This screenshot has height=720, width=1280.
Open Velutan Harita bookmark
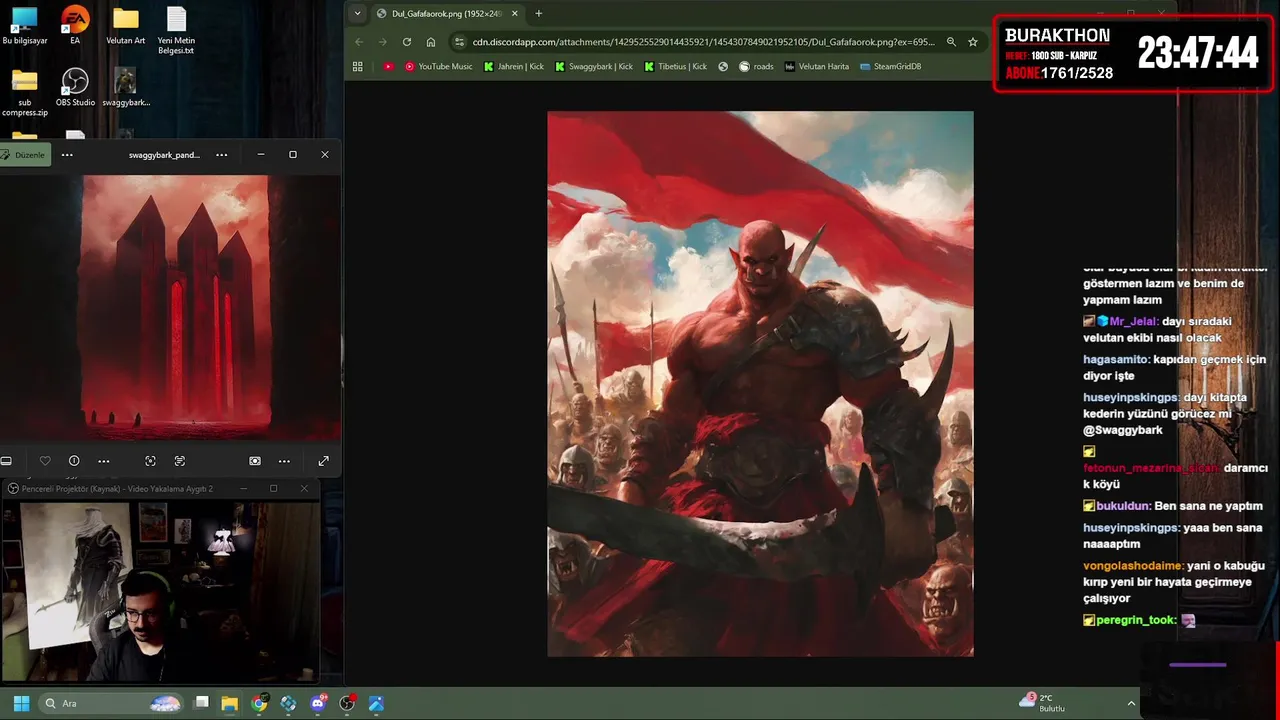(x=816, y=67)
